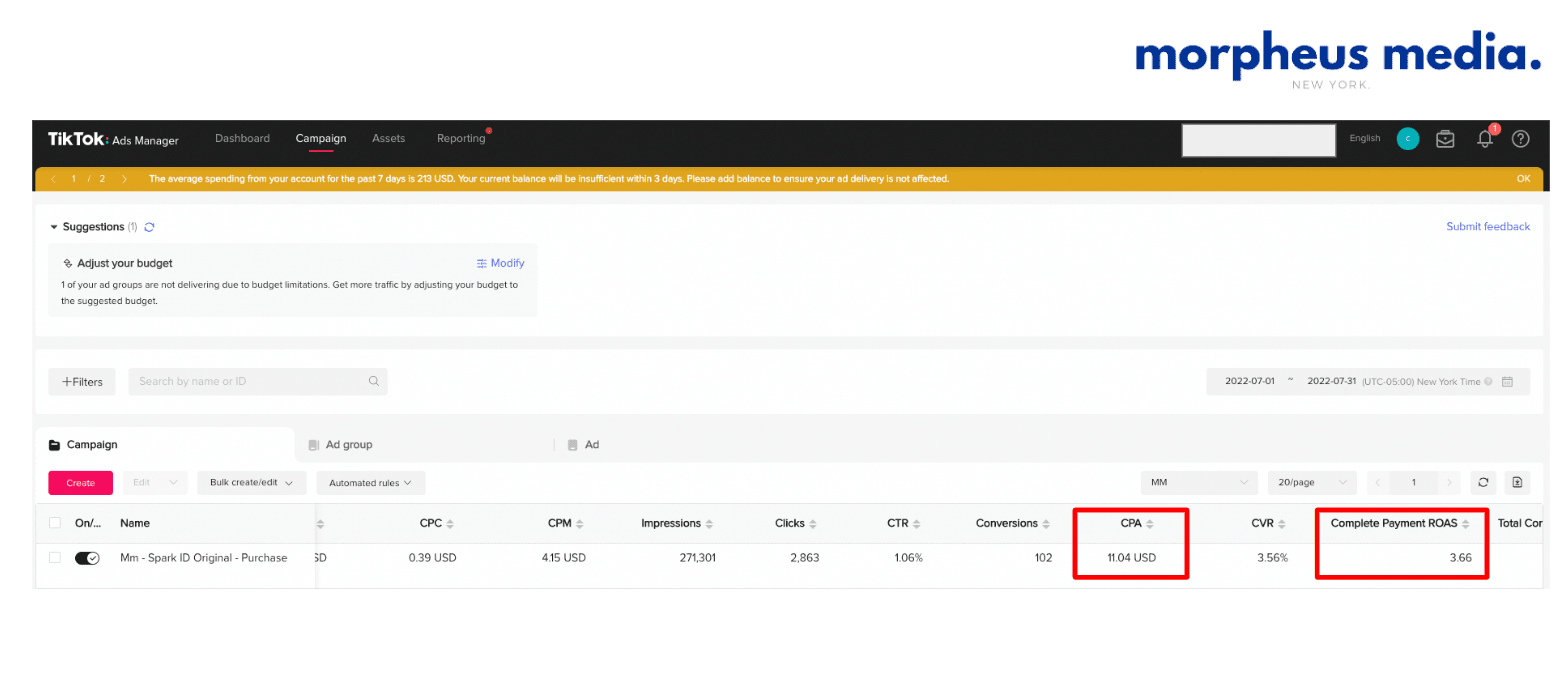Sort by CPC column

tap(450, 523)
